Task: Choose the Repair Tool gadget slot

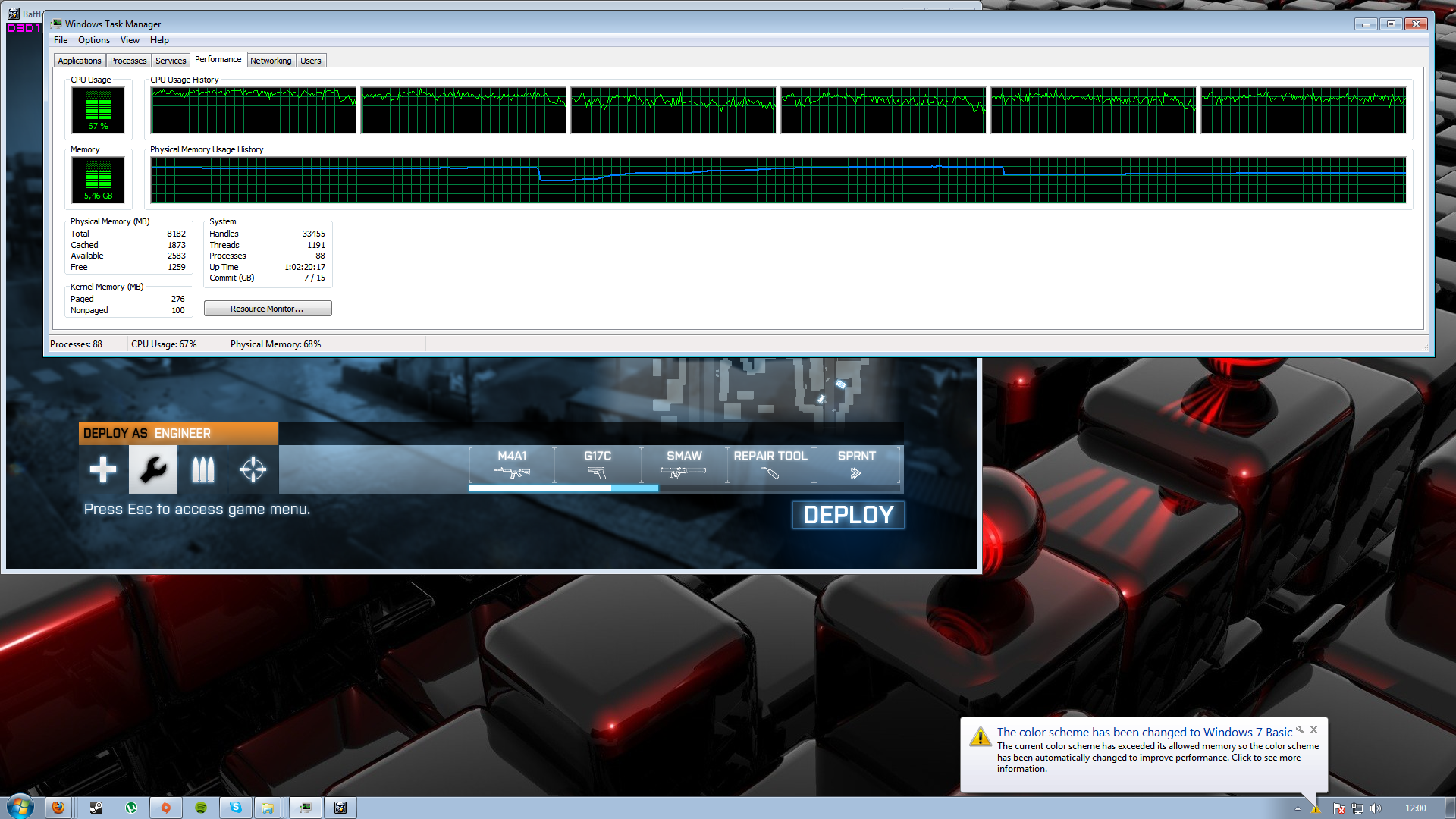Action: coord(770,465)
